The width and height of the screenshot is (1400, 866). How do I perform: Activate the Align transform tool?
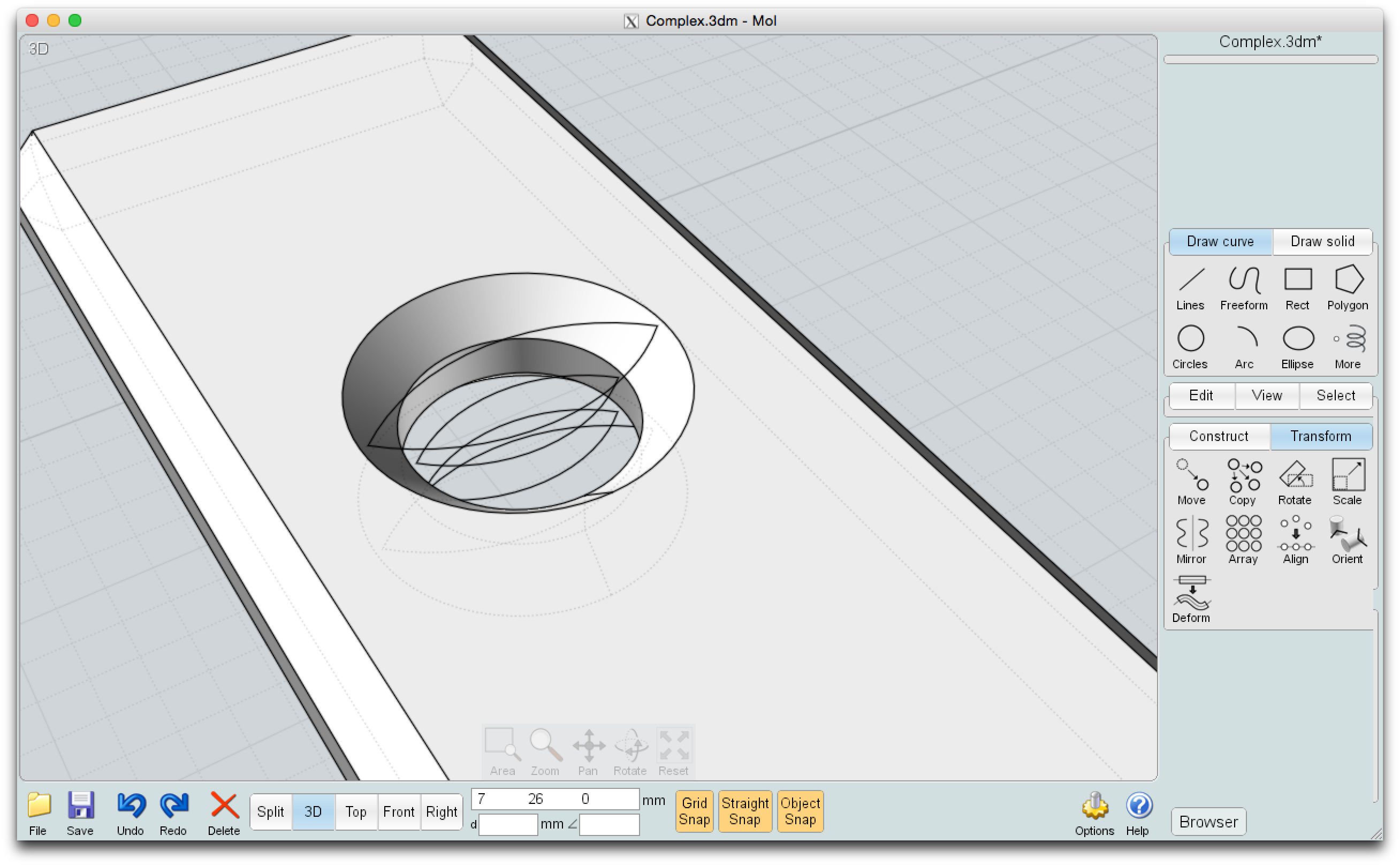[x=1296, y=541]
